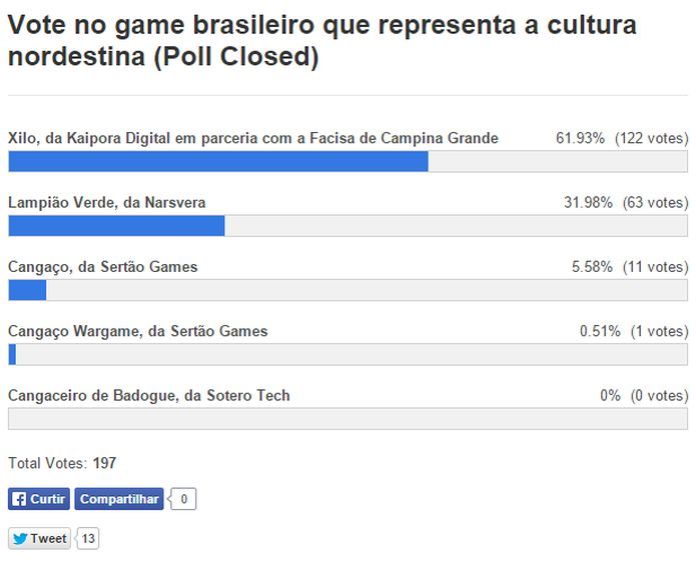Image resolution: width=696 pixels, height=562 pixels.
Task: Click the Lampião Verde result bar
Action: [x=347, y=225]
